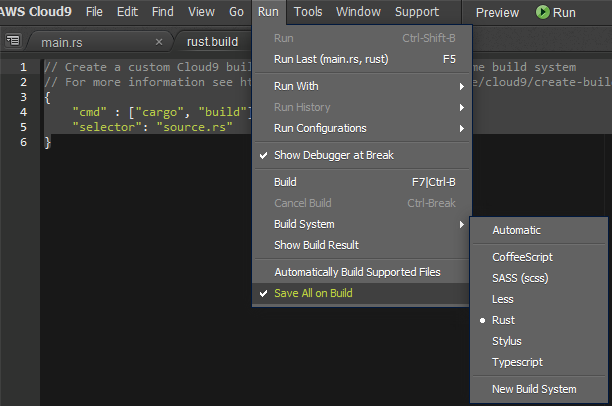
Task: Close the main.rs tab
Action: click(x=159, y=42)
